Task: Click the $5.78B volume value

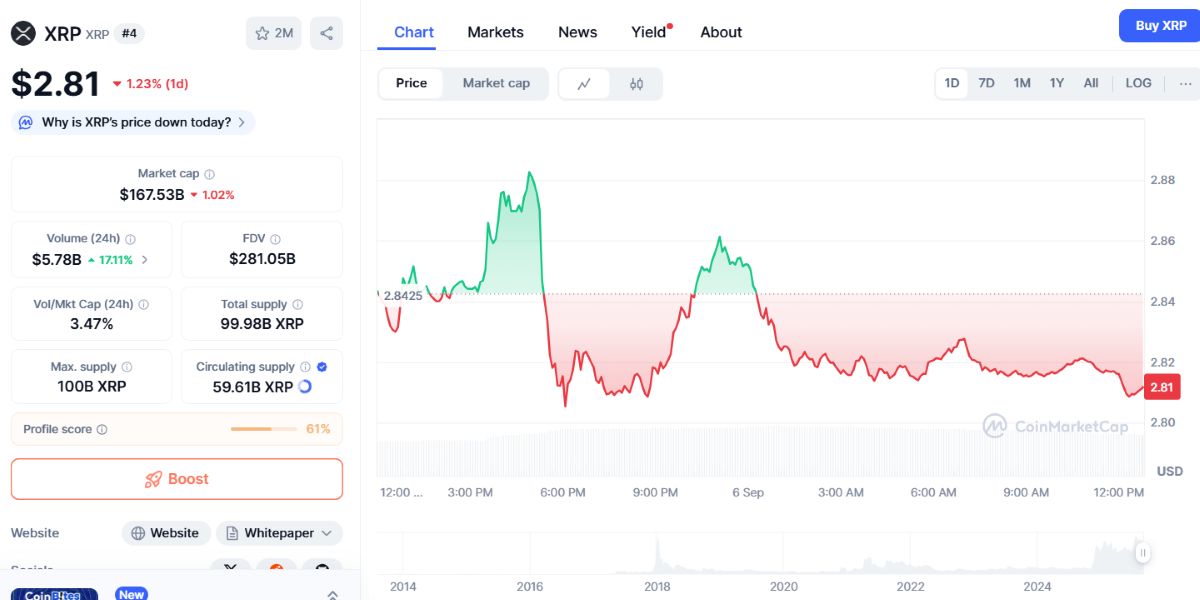Action: (x=57, y=259)
